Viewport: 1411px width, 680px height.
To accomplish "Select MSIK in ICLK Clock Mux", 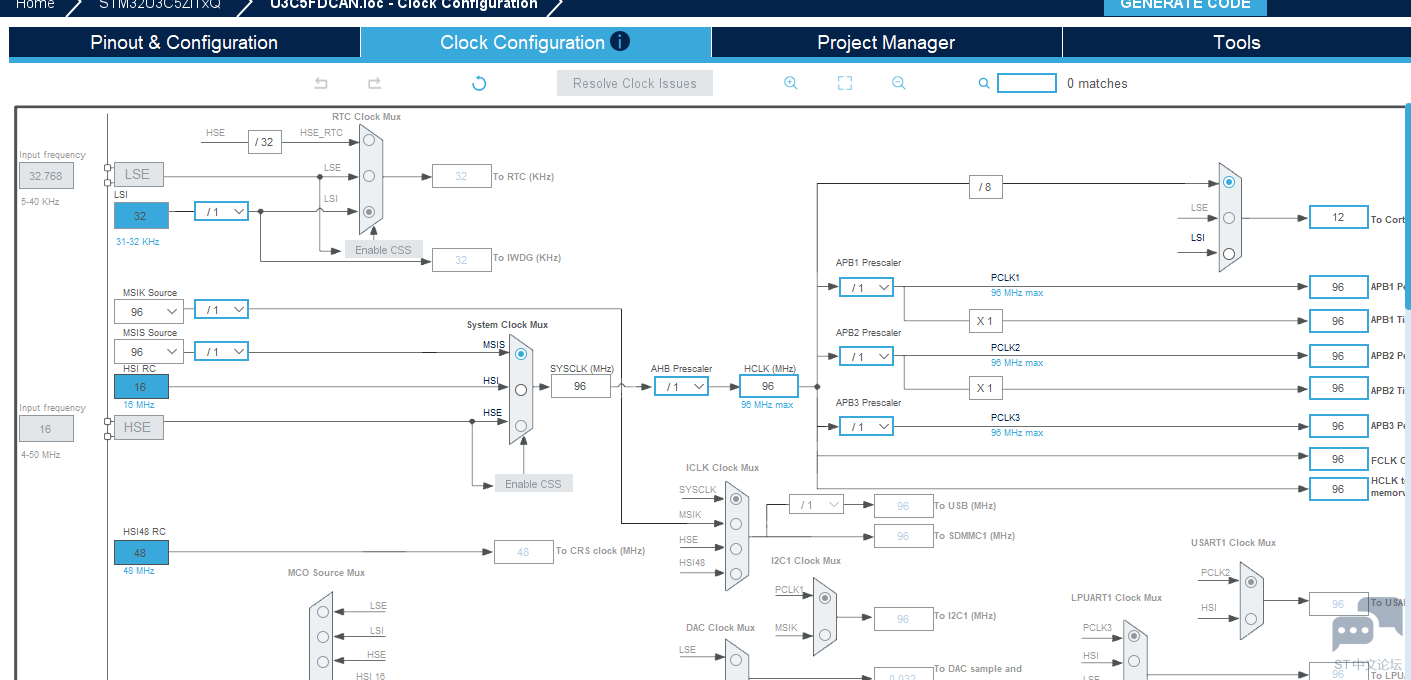I will (x=735, y=523).
